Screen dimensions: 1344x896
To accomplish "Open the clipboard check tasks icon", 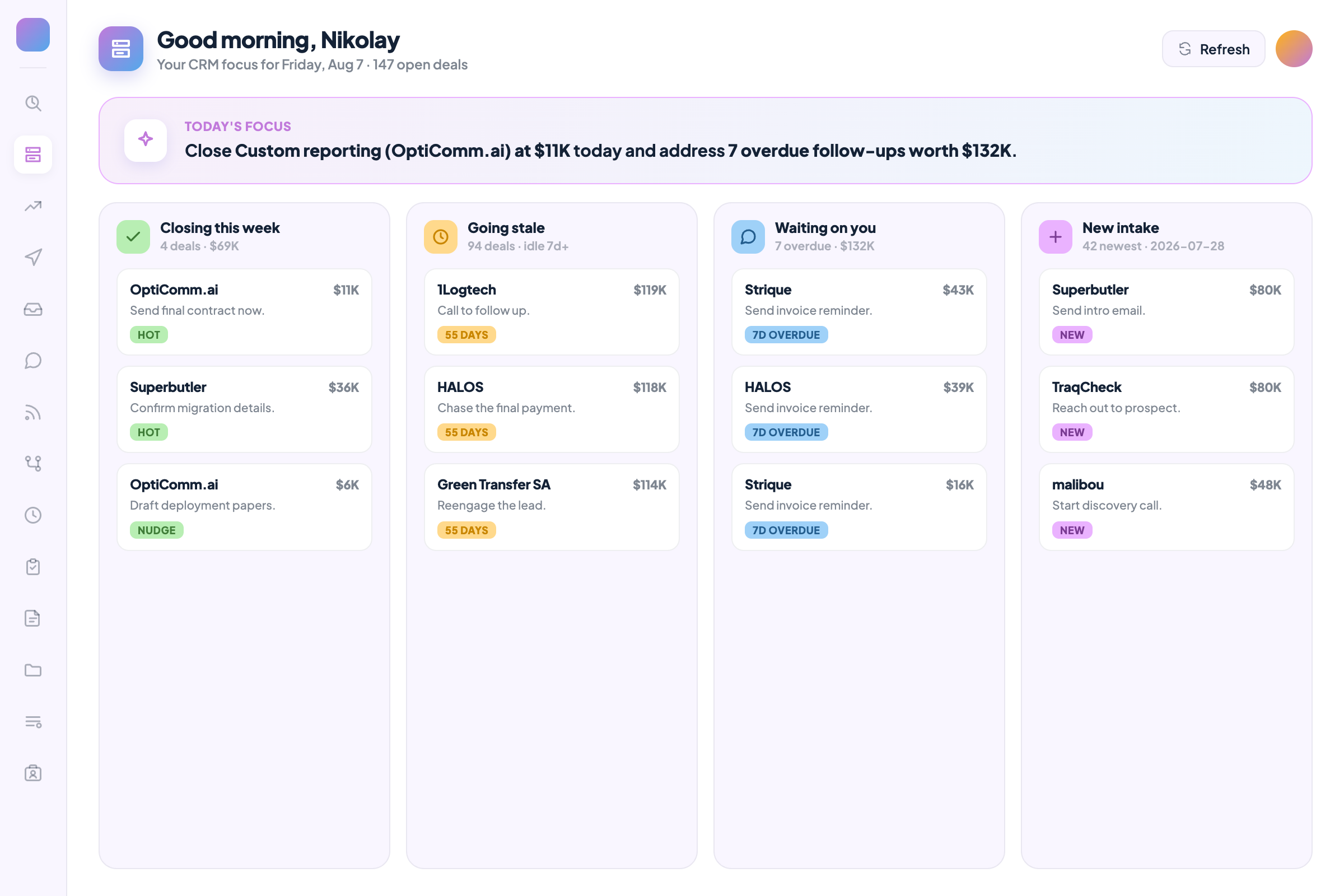I will pyautogui.click(x=33, y=567).
